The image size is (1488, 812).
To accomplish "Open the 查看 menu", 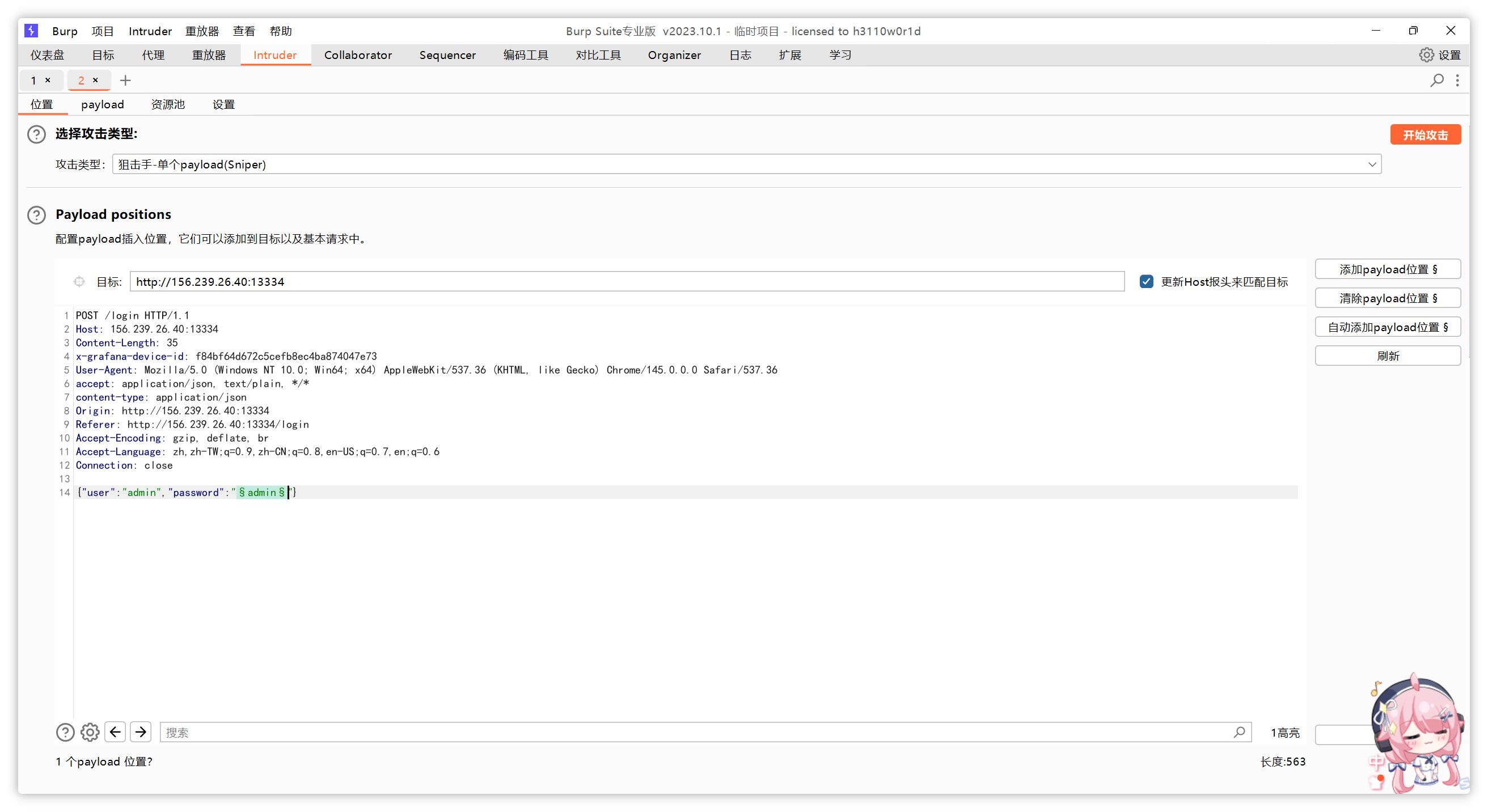I will pos(244,31).
